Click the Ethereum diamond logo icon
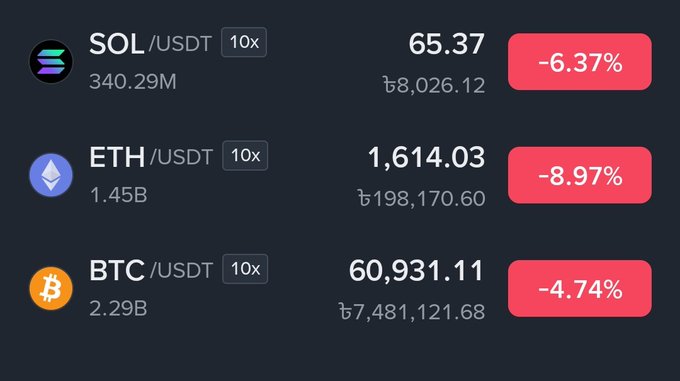 [x=51, y=175]
